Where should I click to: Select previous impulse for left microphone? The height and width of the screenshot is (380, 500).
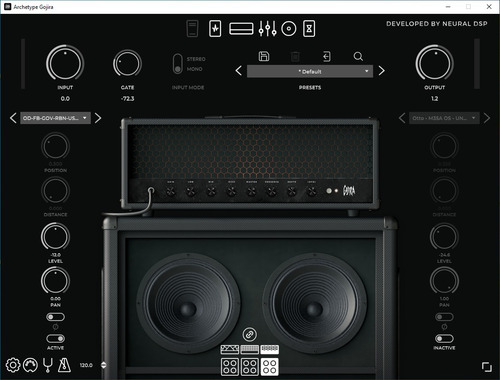point(13,118)
